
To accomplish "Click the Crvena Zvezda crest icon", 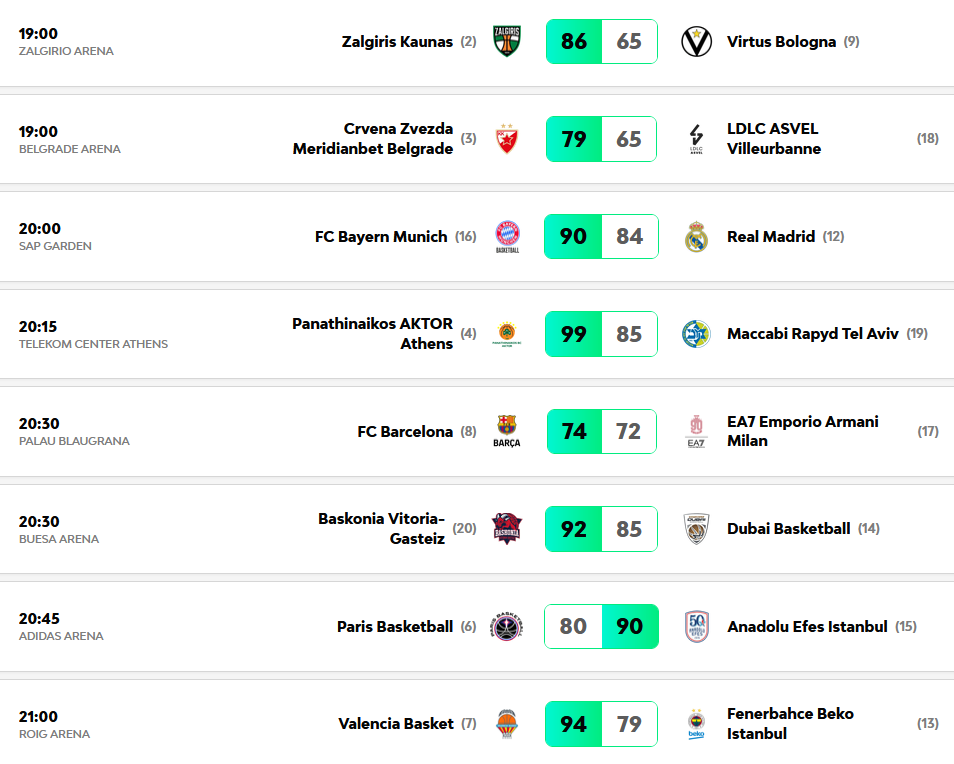I will [507, 139].
